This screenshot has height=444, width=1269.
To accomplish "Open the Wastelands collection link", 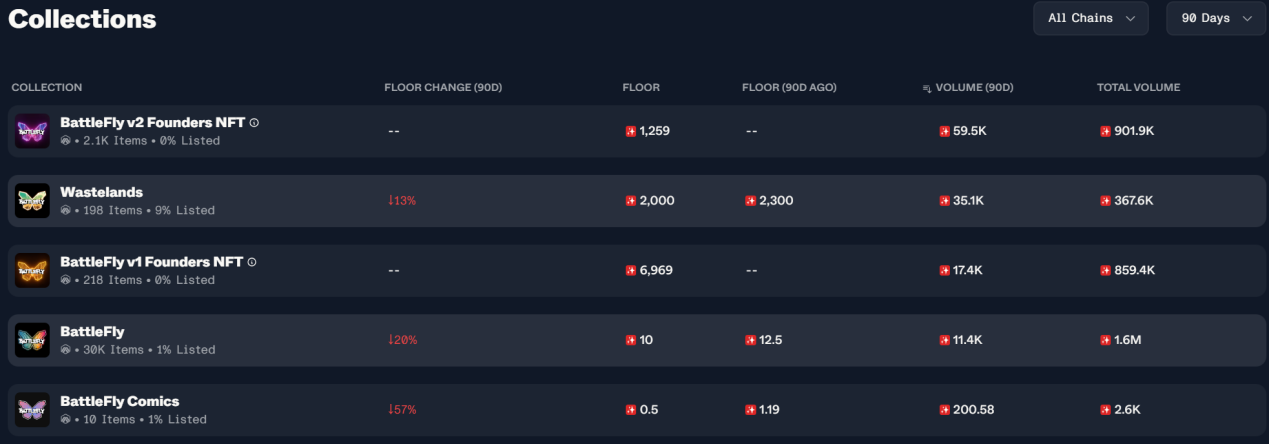I will 101,192.
